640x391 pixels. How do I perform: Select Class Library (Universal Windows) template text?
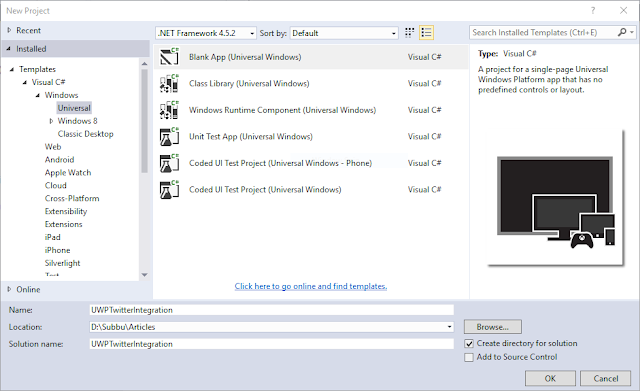[249, 83]
